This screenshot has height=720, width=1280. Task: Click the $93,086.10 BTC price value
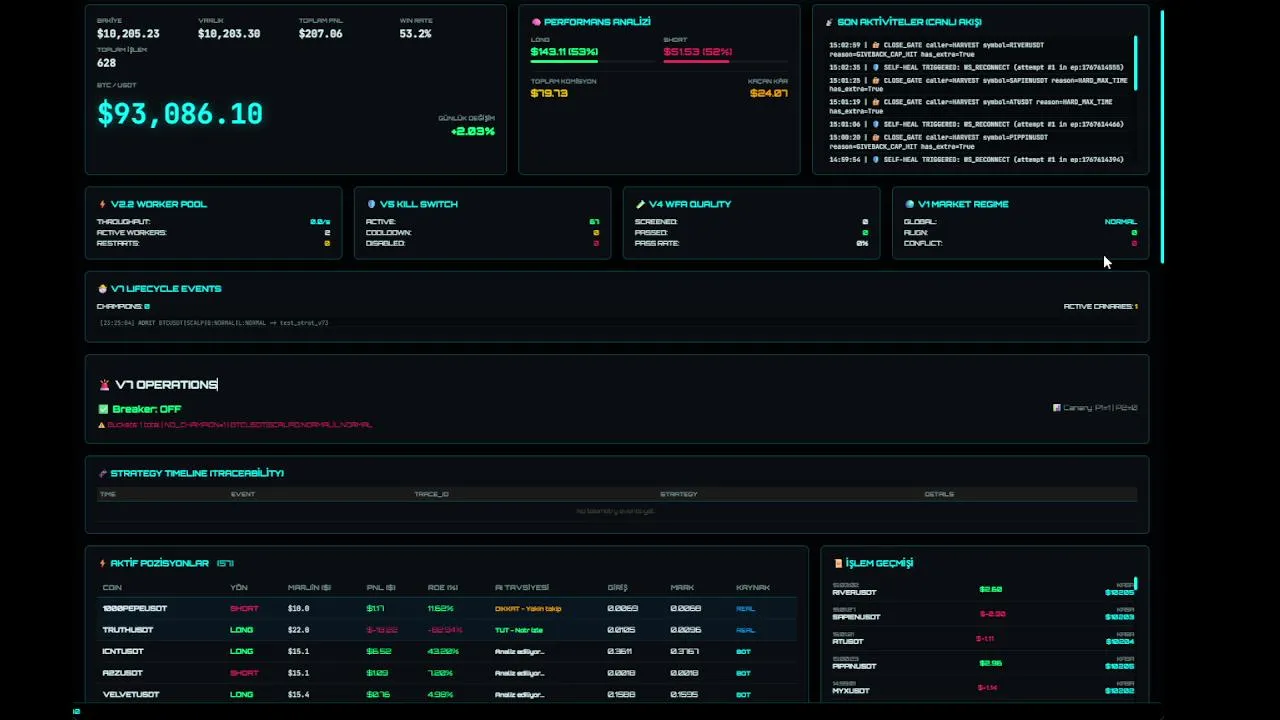[x=180, y=113]
